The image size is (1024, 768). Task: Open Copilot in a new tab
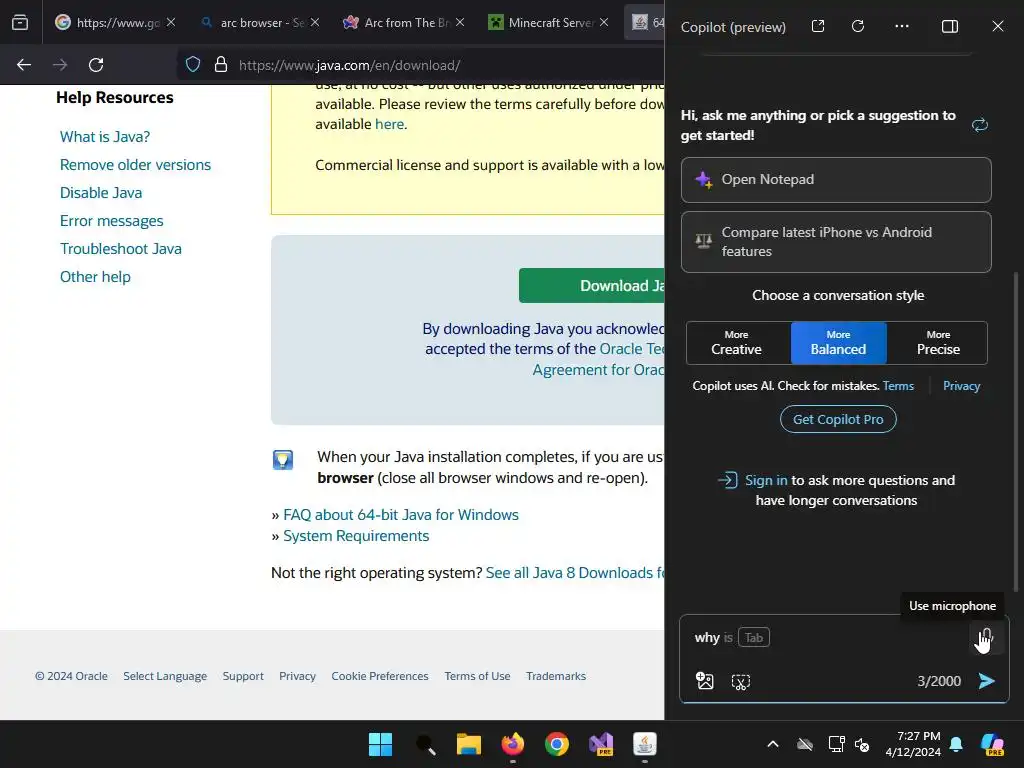tap(818, 26)
